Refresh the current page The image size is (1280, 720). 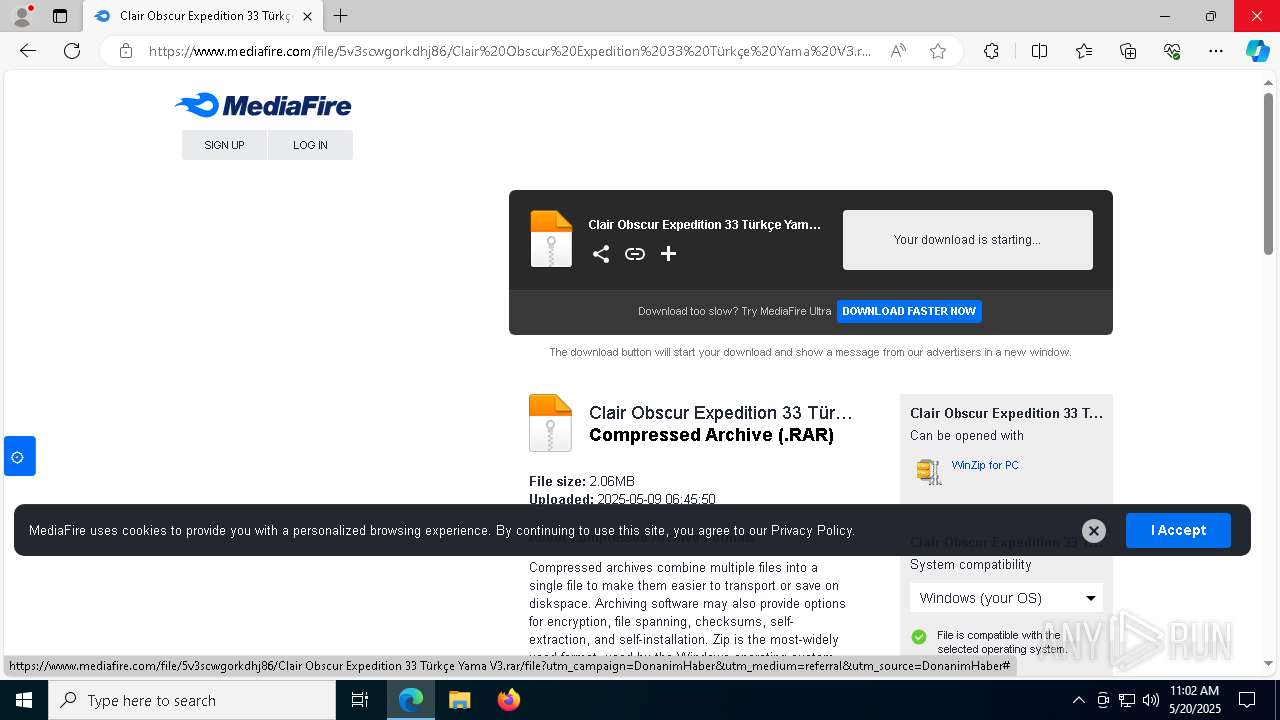(x=72, y=51)
